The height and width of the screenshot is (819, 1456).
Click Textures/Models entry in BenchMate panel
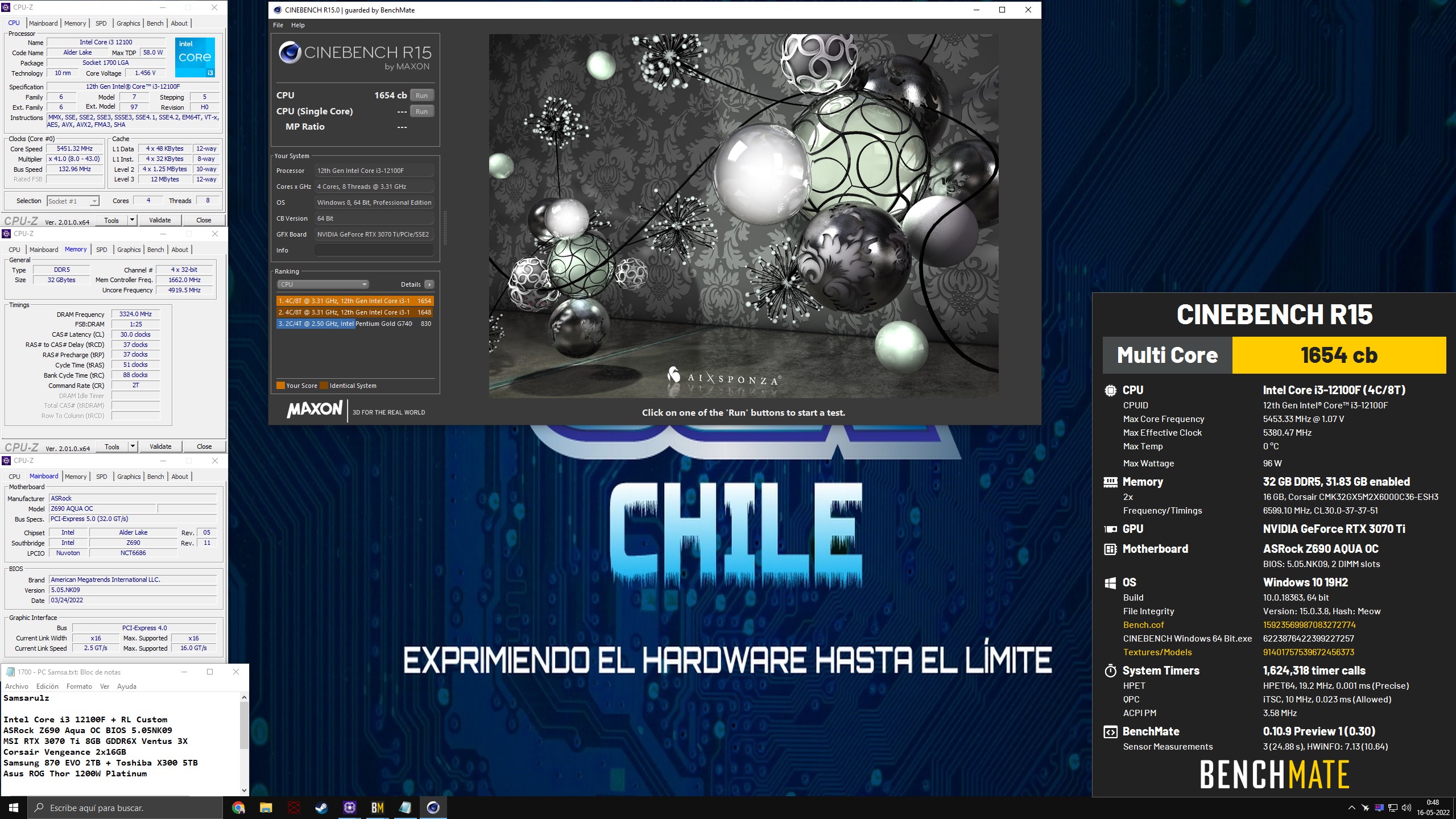click(1157, 652)
